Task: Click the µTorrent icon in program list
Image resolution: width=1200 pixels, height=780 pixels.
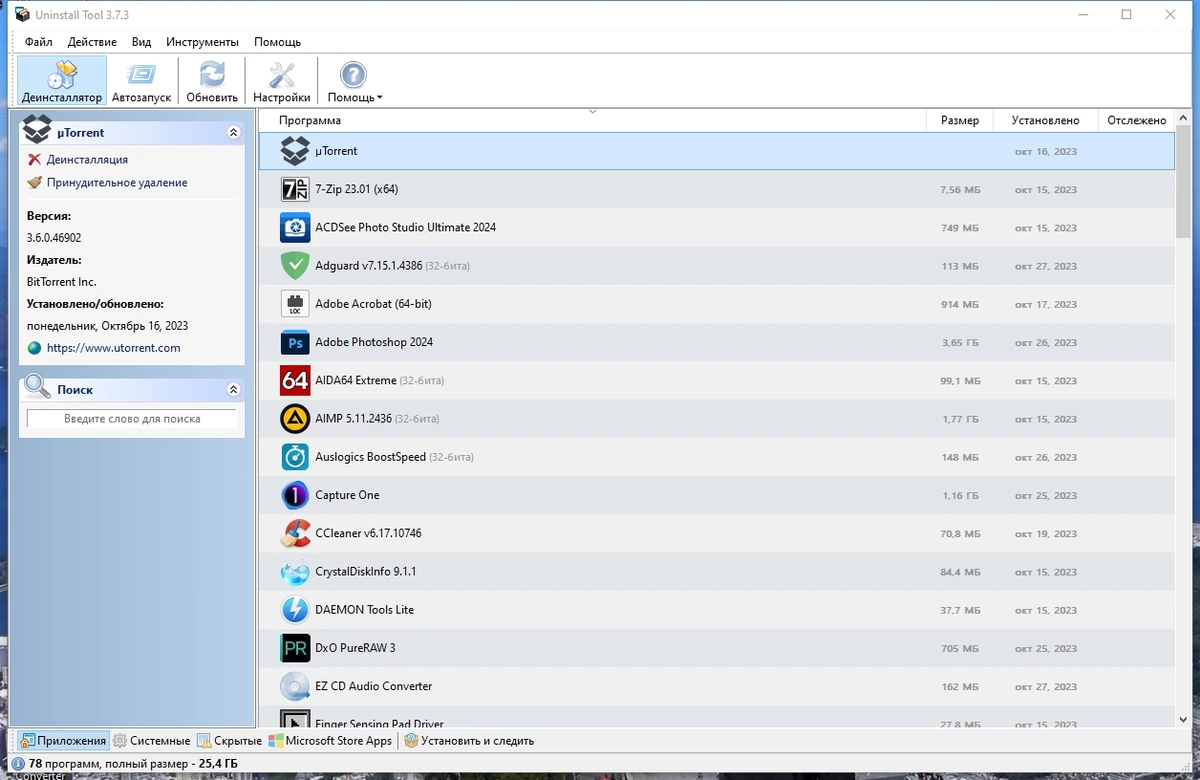Action: (295, 151)
